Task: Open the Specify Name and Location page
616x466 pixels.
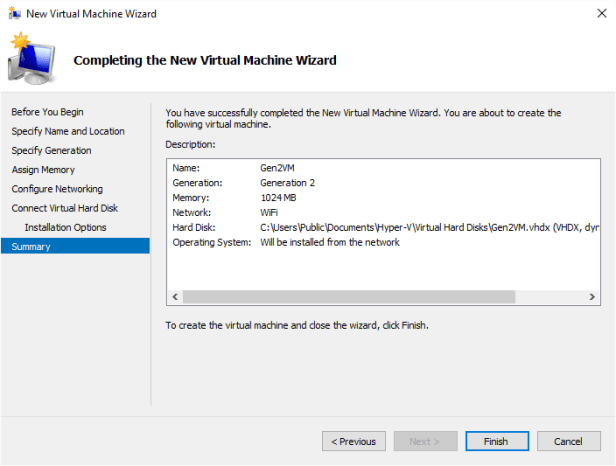Action: click(68, 131)
